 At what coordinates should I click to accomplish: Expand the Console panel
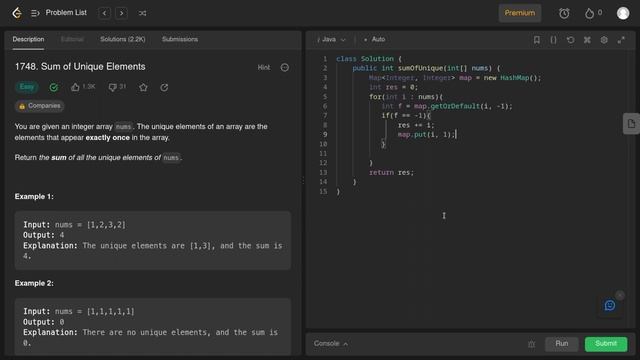[x=331, y=344]
